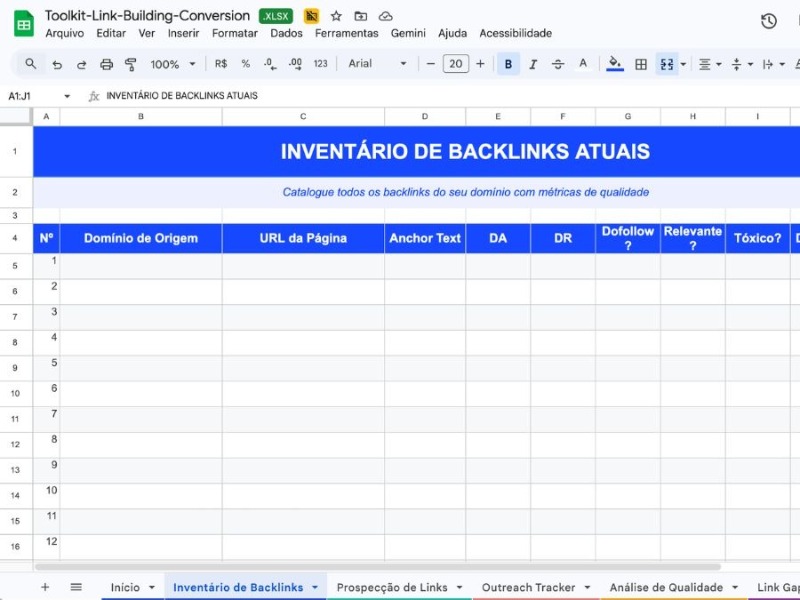Image resolution: width=800 pixels, height=600 pixels.
Task: Star the Toolkit-Link-Building-Conversion spreadsheet
Action: [335, 15]
